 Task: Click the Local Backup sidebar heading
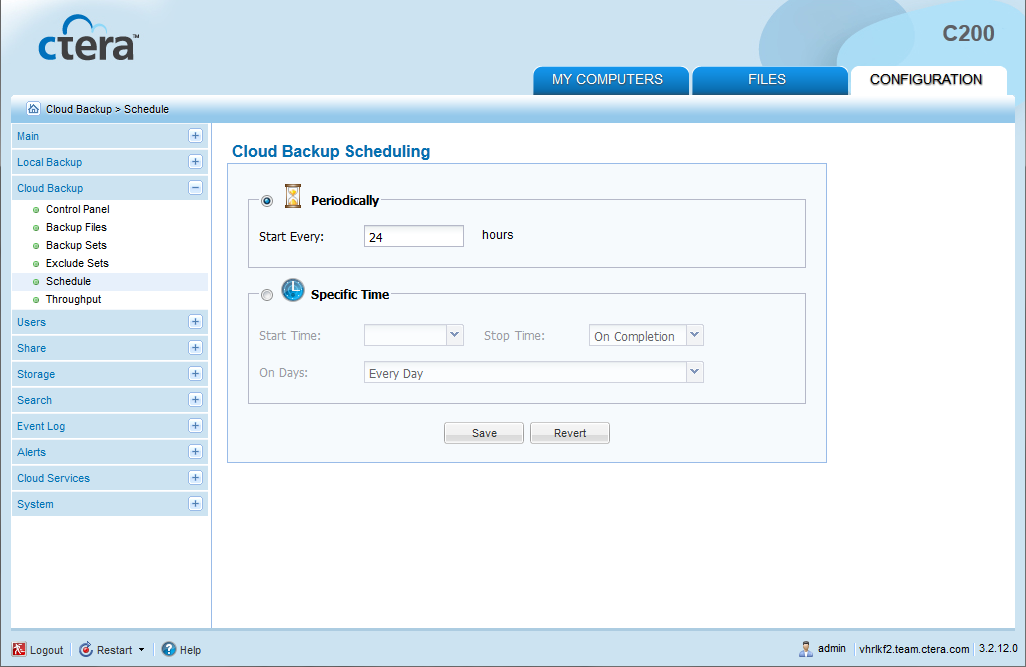coord(49,162)
